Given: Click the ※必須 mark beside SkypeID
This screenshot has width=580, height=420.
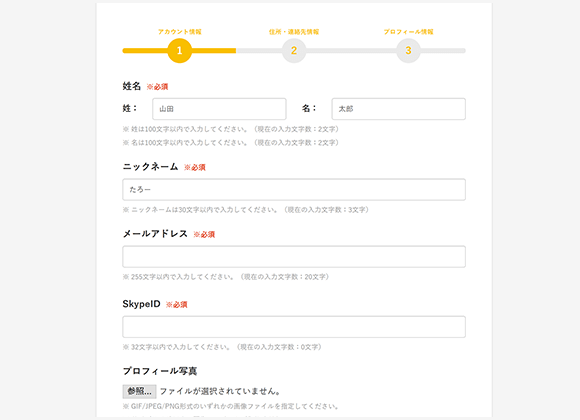Looking at the screenshot, I should (176, 305).
